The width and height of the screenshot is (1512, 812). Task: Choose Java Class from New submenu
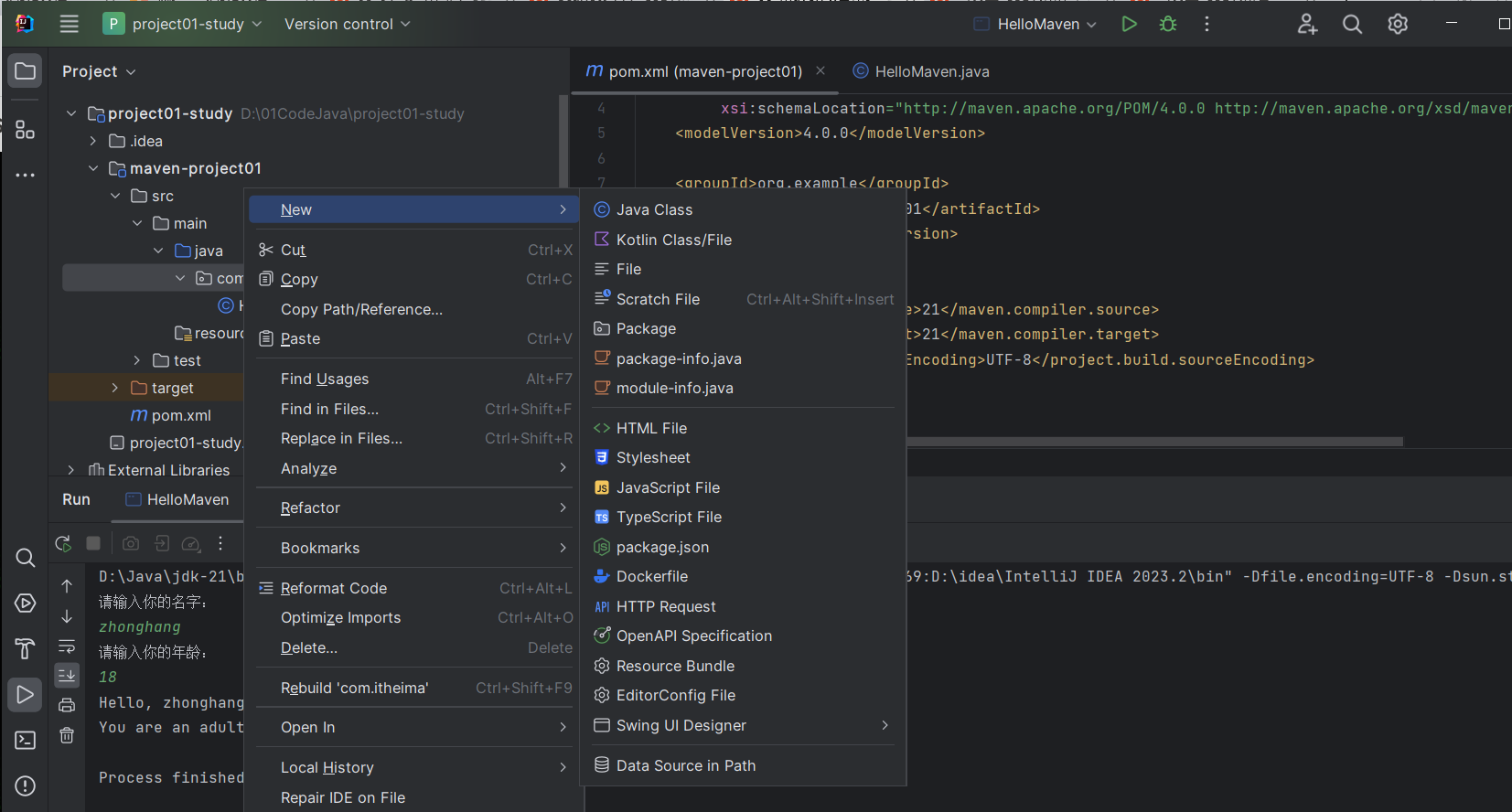click(x=743, y=209)
